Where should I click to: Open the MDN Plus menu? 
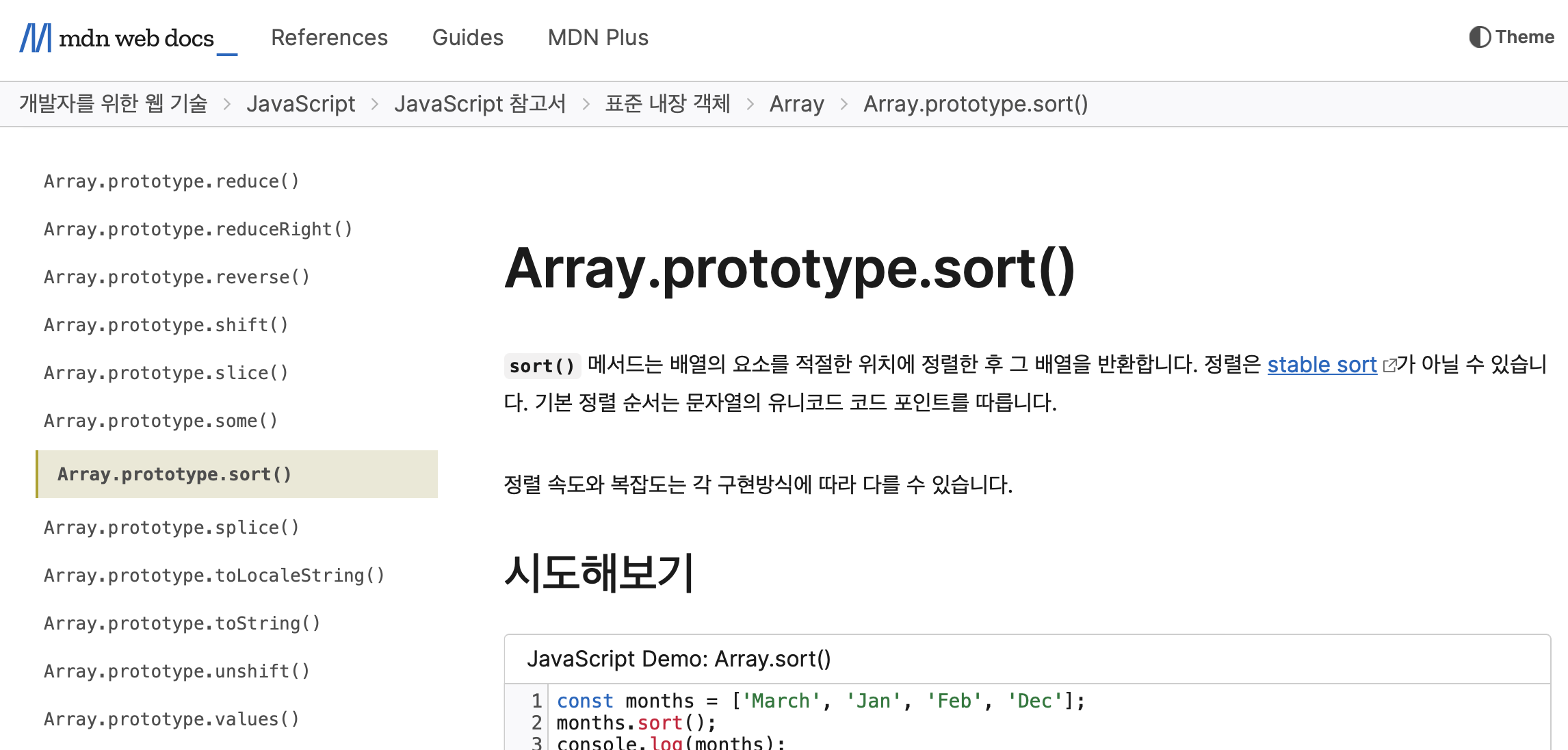598,38
